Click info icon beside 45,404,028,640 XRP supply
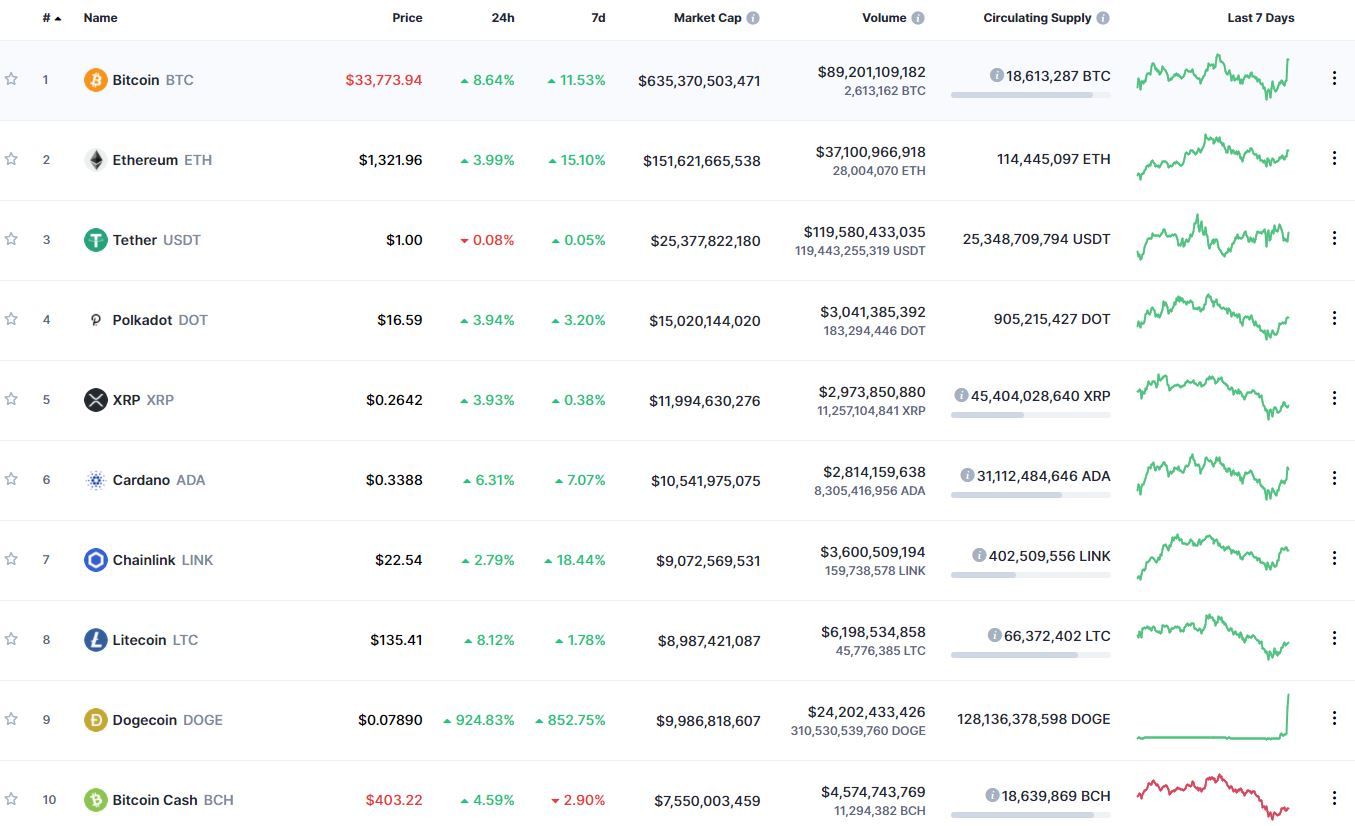Screen dimensions: 1355x826 [960, 395]
